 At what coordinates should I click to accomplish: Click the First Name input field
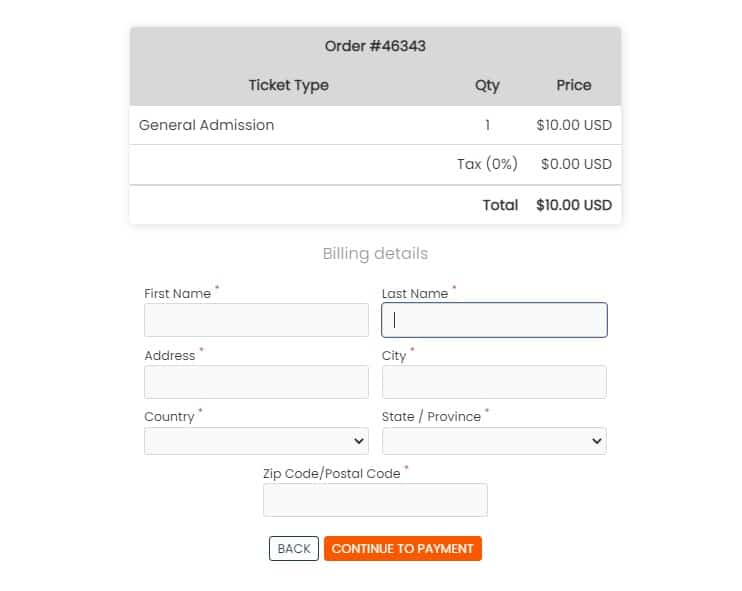[x=256, y=320]
